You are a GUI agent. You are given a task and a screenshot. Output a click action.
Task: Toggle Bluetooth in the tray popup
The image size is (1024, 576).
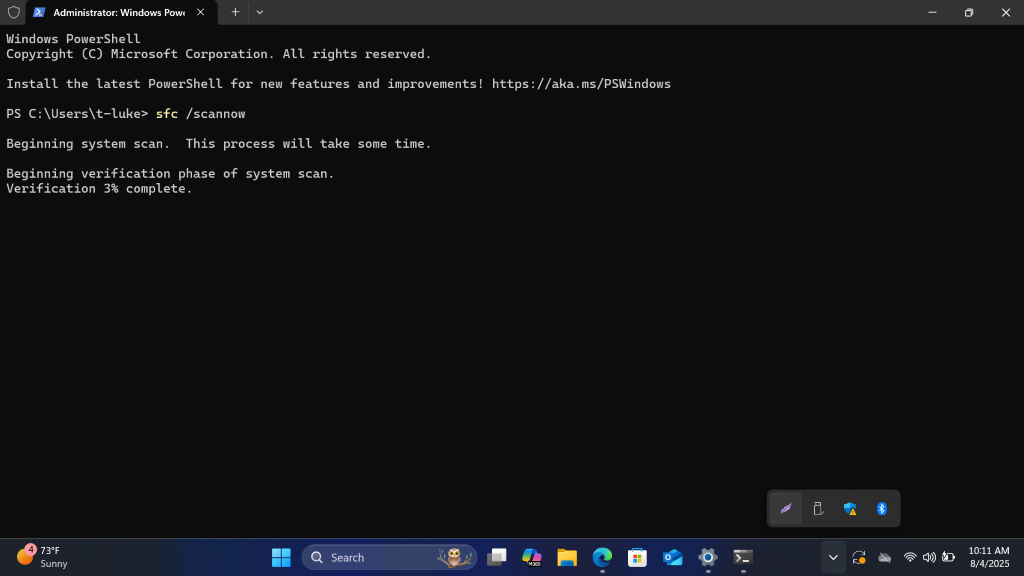tap(882, 508)
